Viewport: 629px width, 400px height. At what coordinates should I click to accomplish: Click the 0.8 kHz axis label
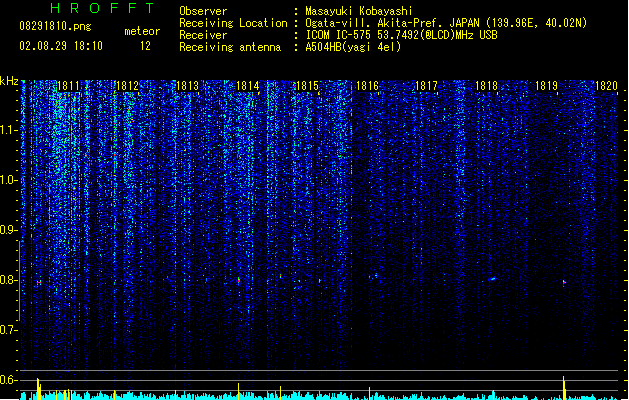8,280
